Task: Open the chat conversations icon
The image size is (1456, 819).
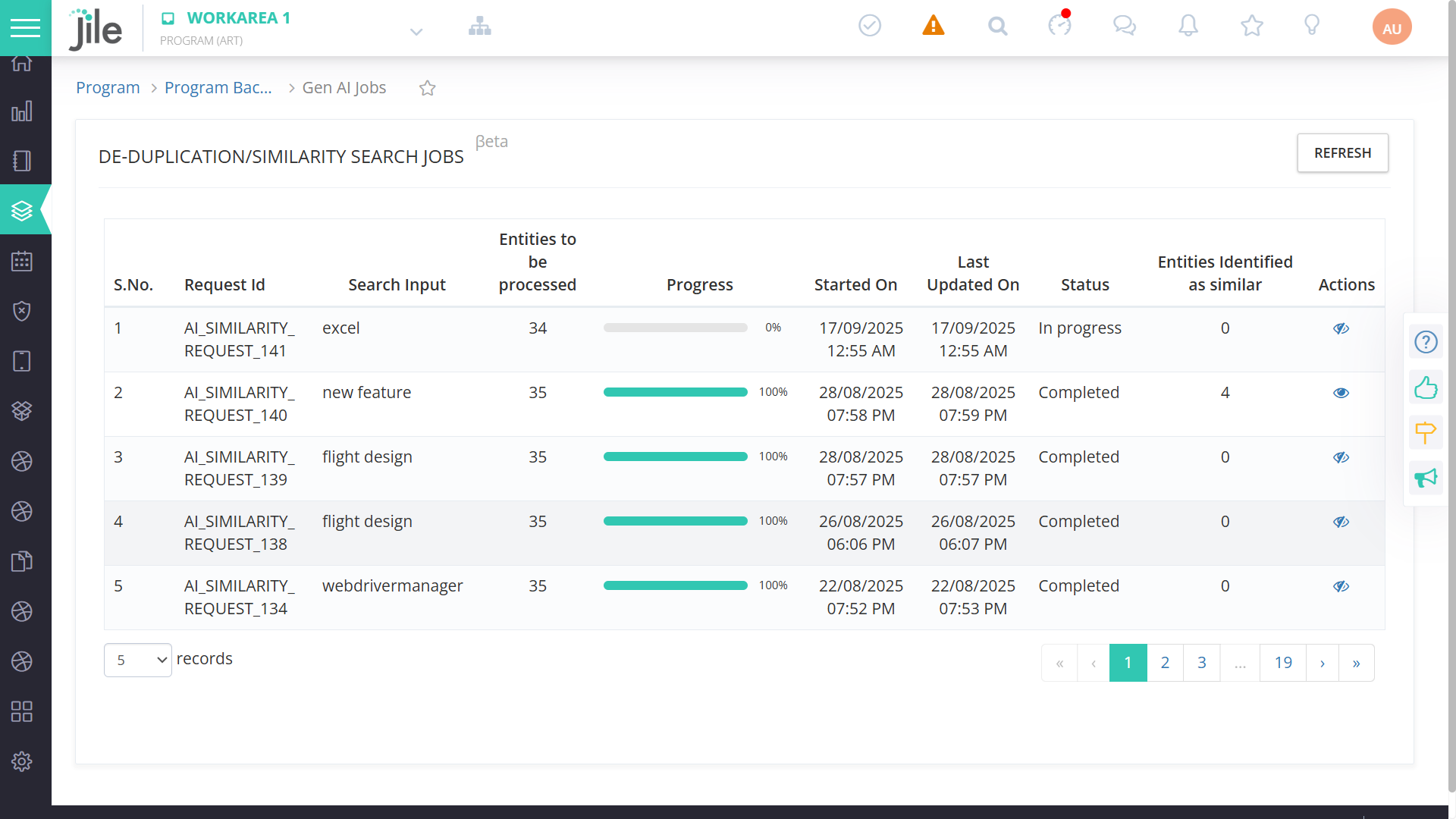Action: coord(1125,27)
